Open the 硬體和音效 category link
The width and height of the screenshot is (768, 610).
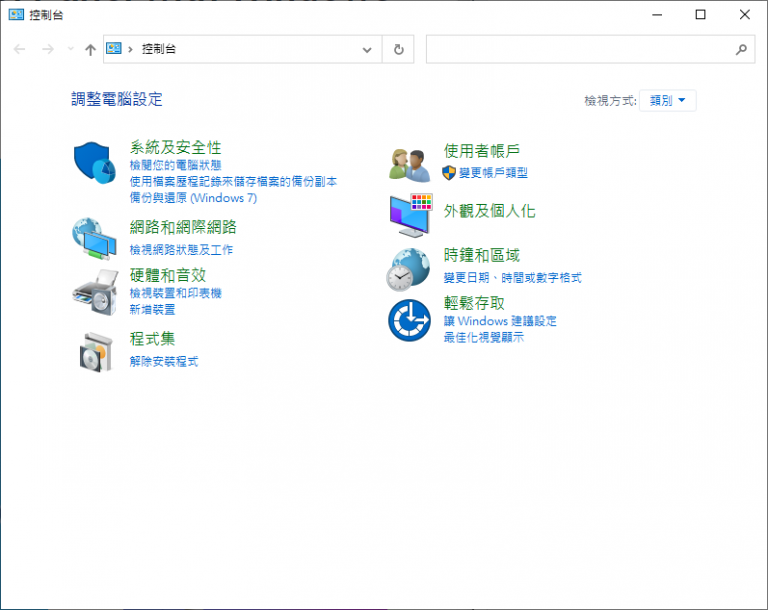(x=168, y=275)
